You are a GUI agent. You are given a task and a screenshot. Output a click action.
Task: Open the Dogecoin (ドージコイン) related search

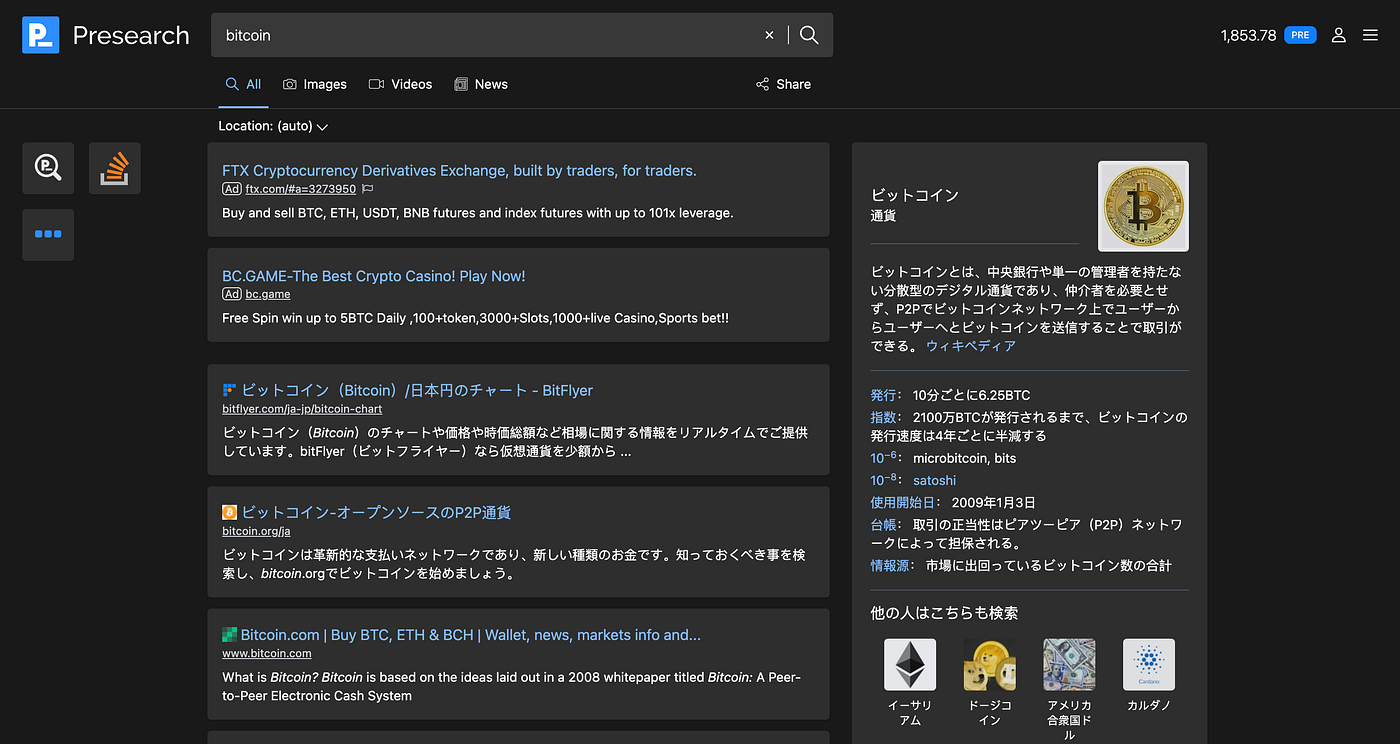[x=989, y=683]
